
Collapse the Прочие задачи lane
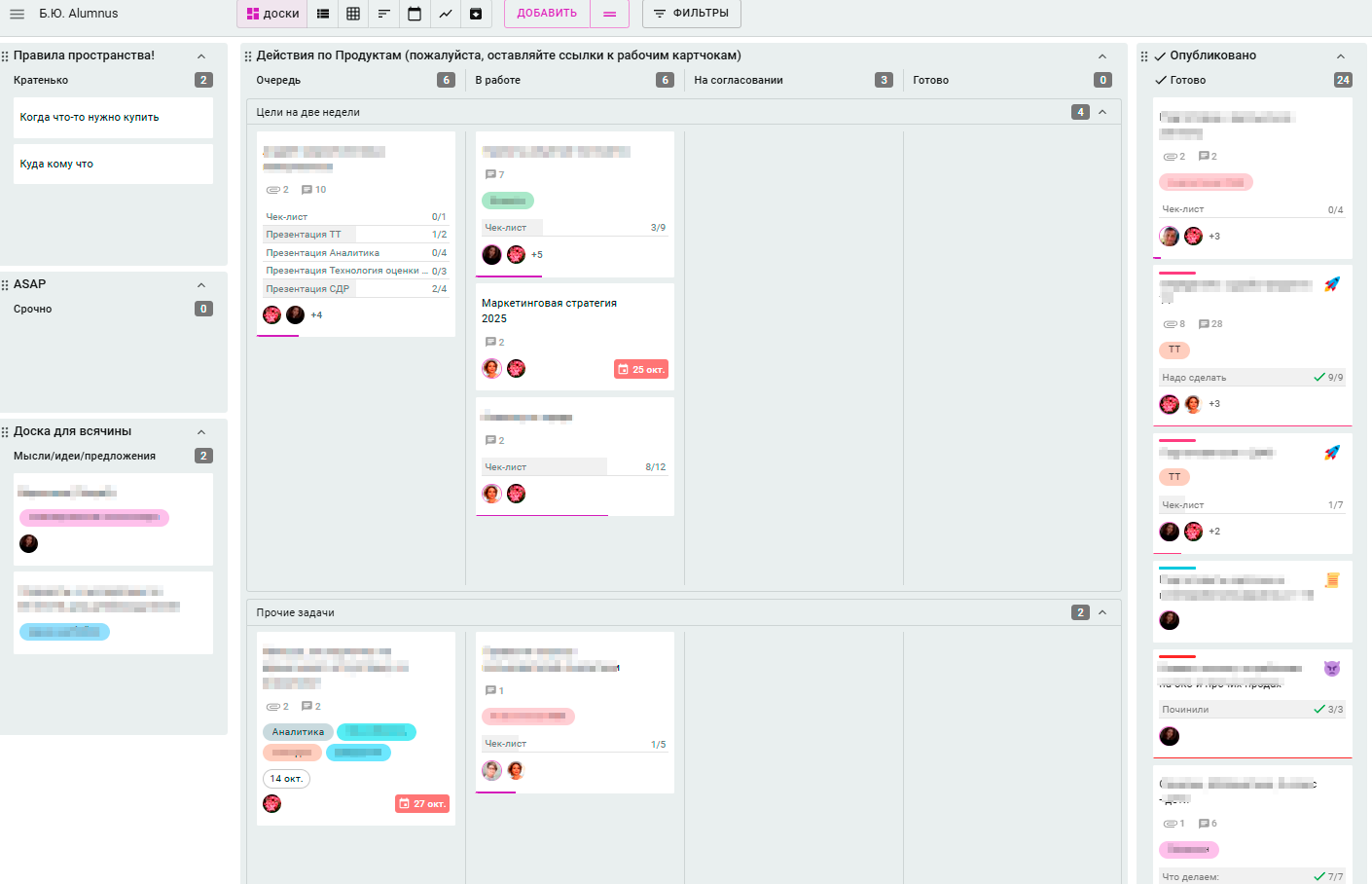point(1102,612)
